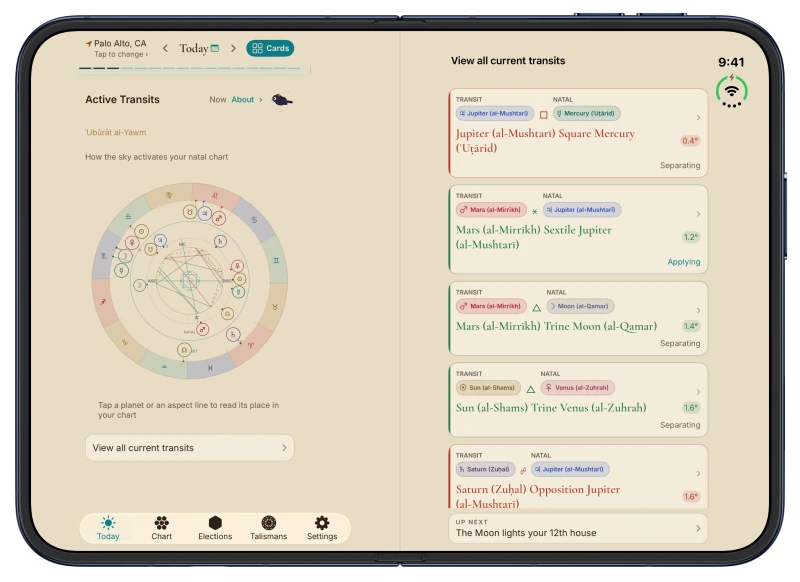Open the Sun Trine Venus title
The width and height of the screenshot is (800, 582).
click(551, 408)
